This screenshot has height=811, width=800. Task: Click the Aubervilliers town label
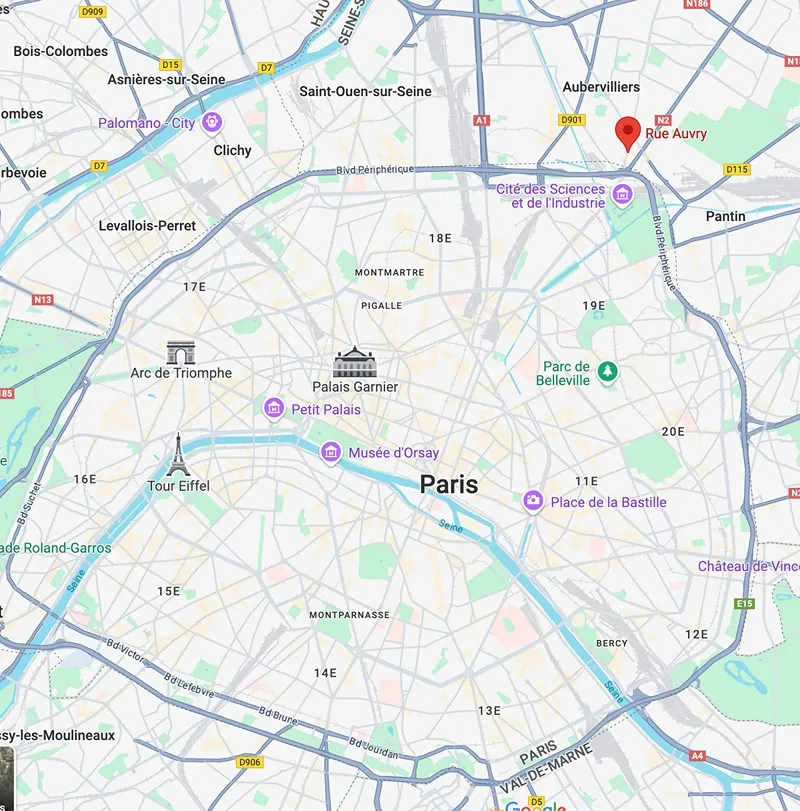(601, 87)
